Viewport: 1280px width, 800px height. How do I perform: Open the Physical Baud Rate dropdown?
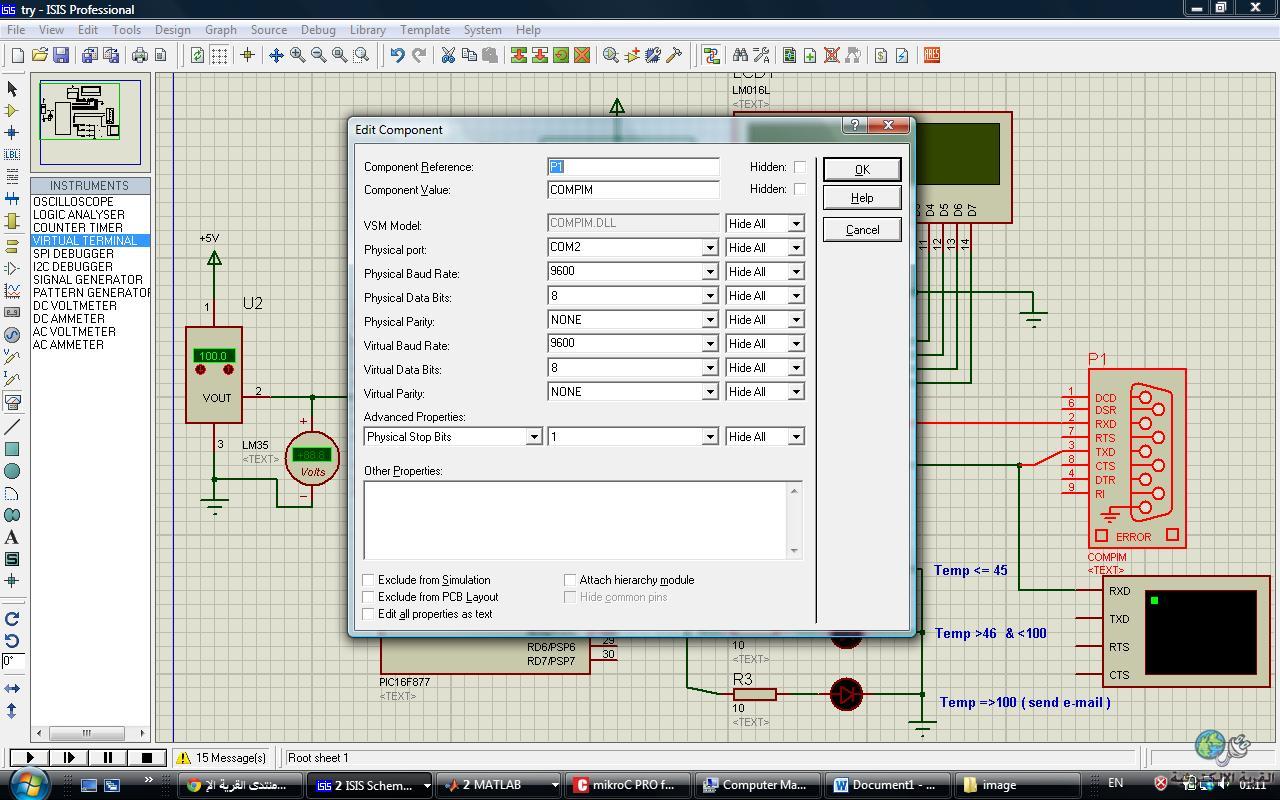pyautogui.click(x=709, y=271)
